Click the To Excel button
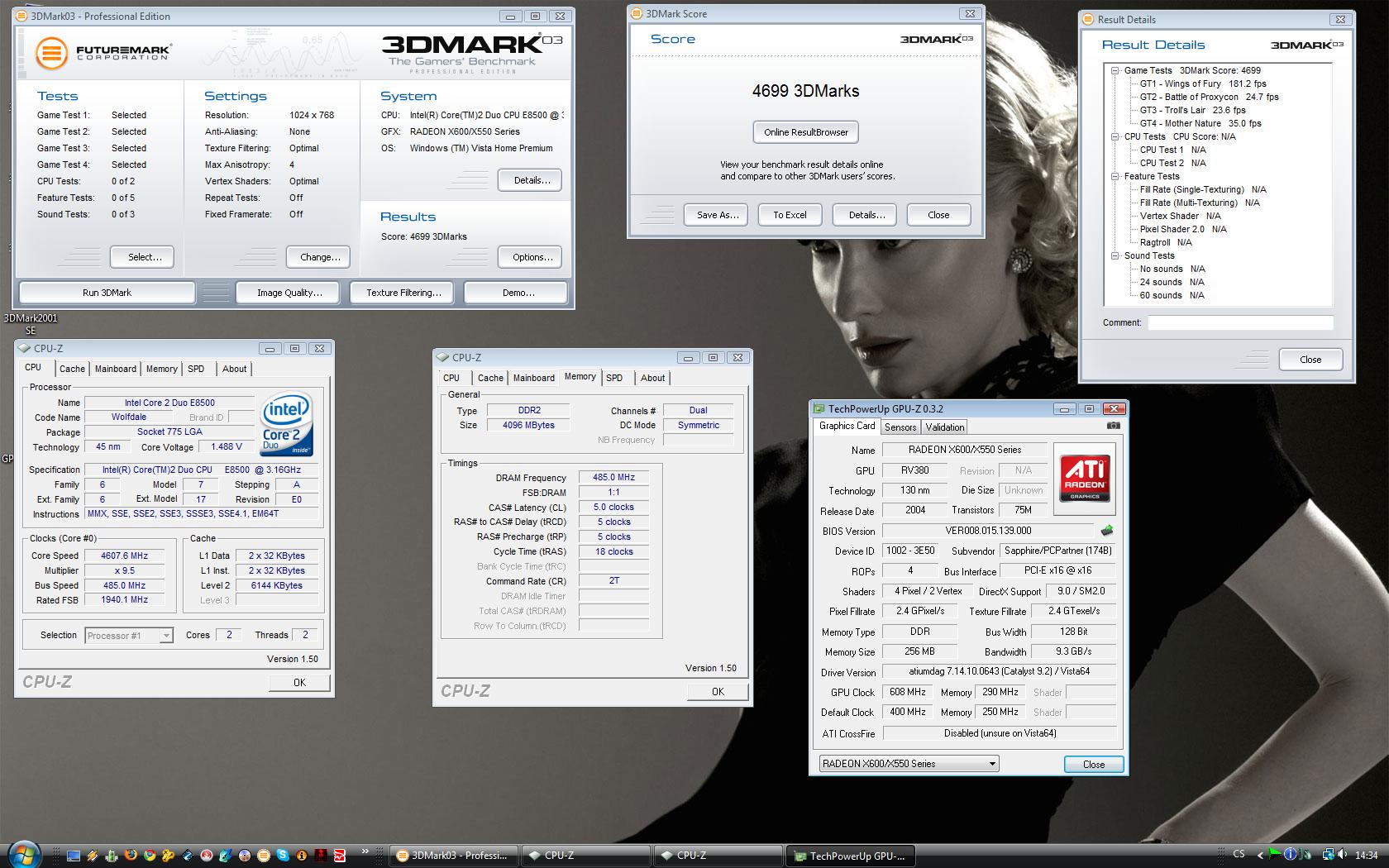The height and width of the screenshot is (868, 1389). pyautogui.click(x=790, y=215)
